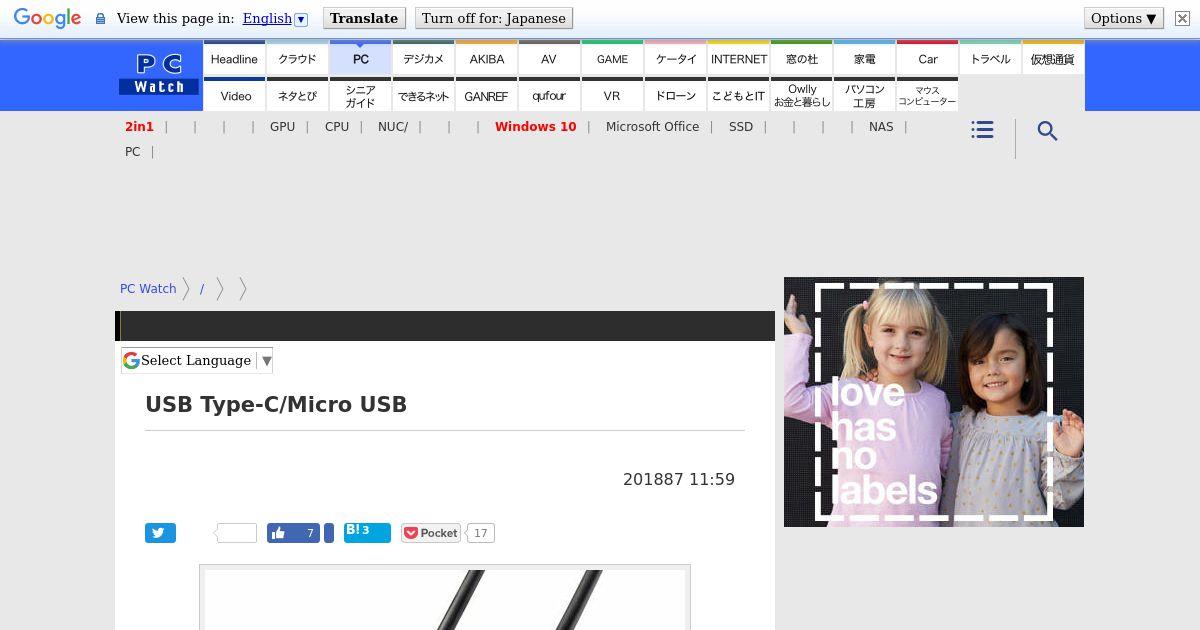The height and width of the screenshot is (630, 1200).
Task: Click Turn off for: Japanese button
Action: tap(494, 18)
